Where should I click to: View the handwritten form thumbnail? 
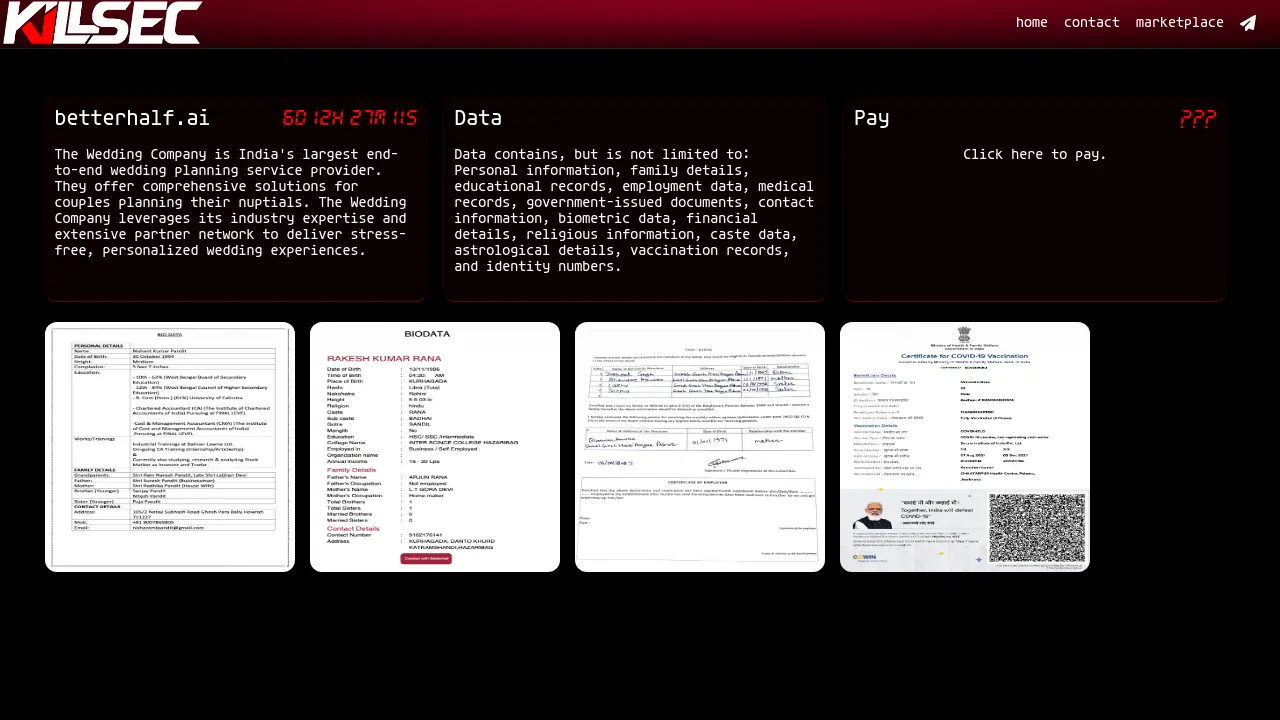700,447
